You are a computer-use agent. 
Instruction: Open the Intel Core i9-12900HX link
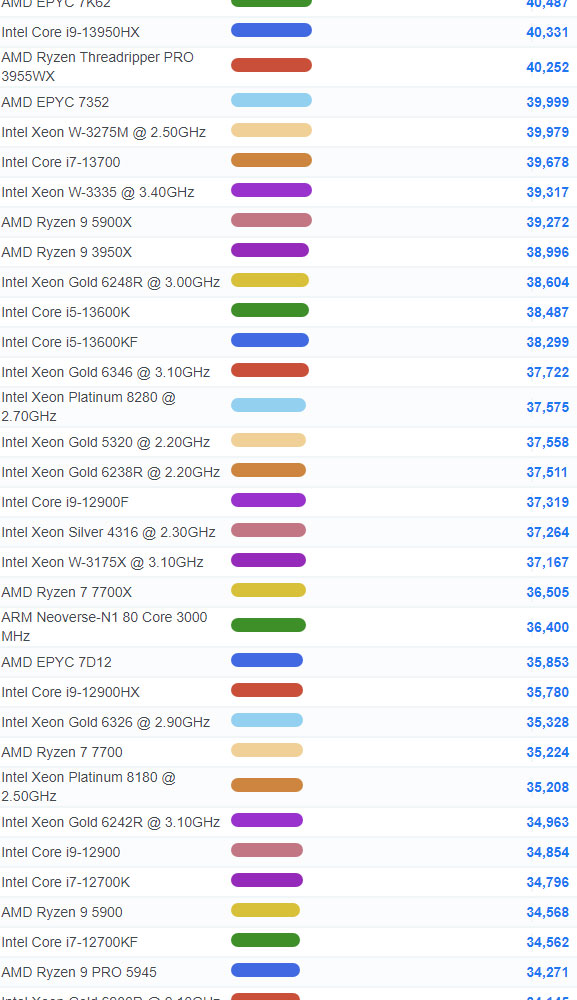point(70,692)
